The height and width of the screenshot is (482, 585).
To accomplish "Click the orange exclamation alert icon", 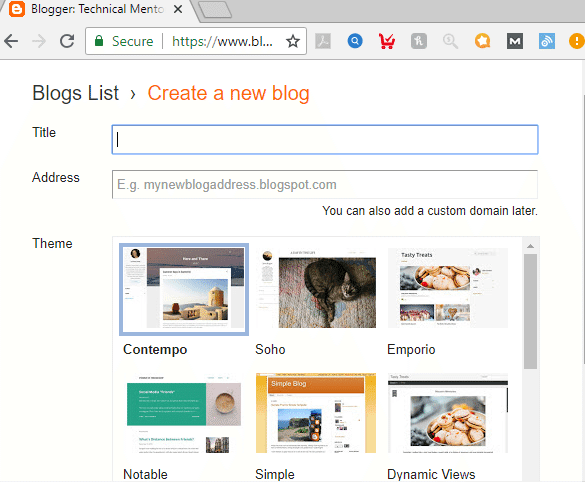I will tap(576, 41).
